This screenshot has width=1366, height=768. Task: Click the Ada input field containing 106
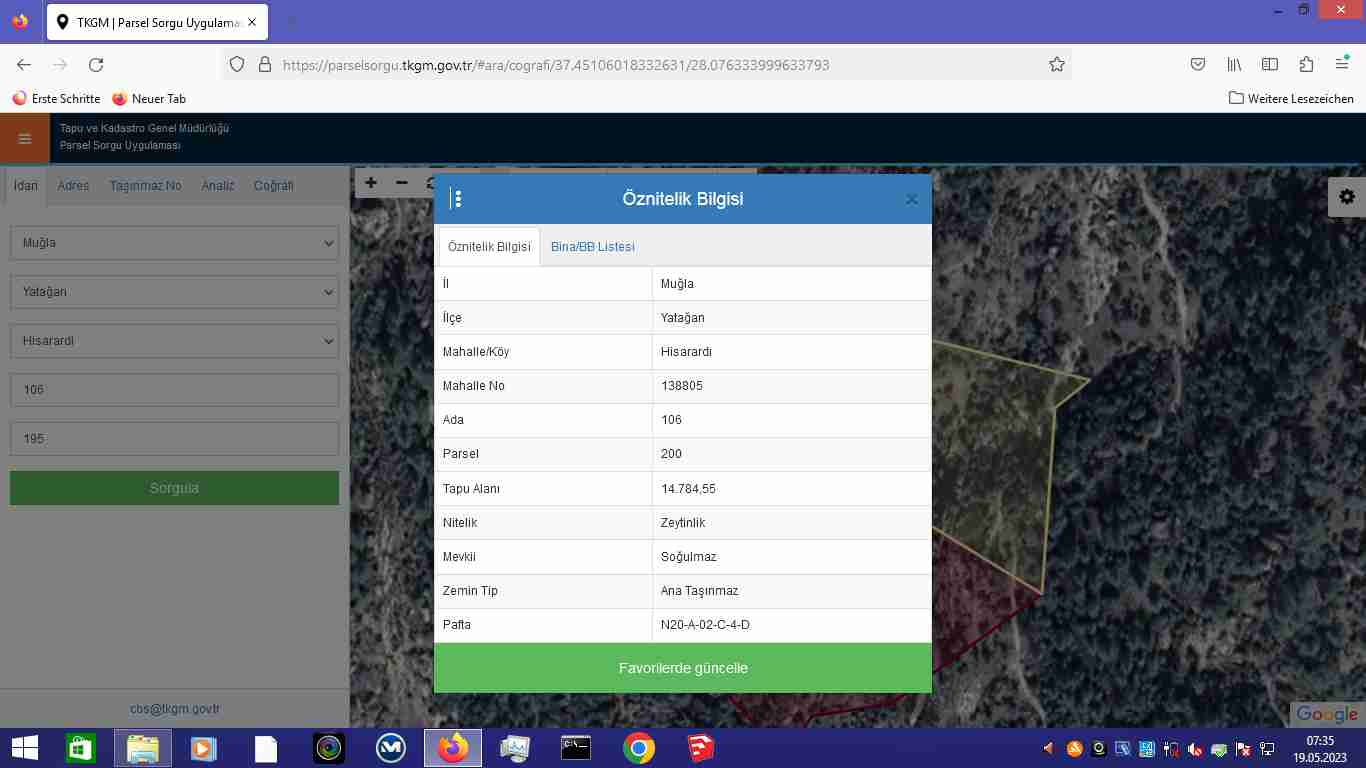[x=174, y=390]
